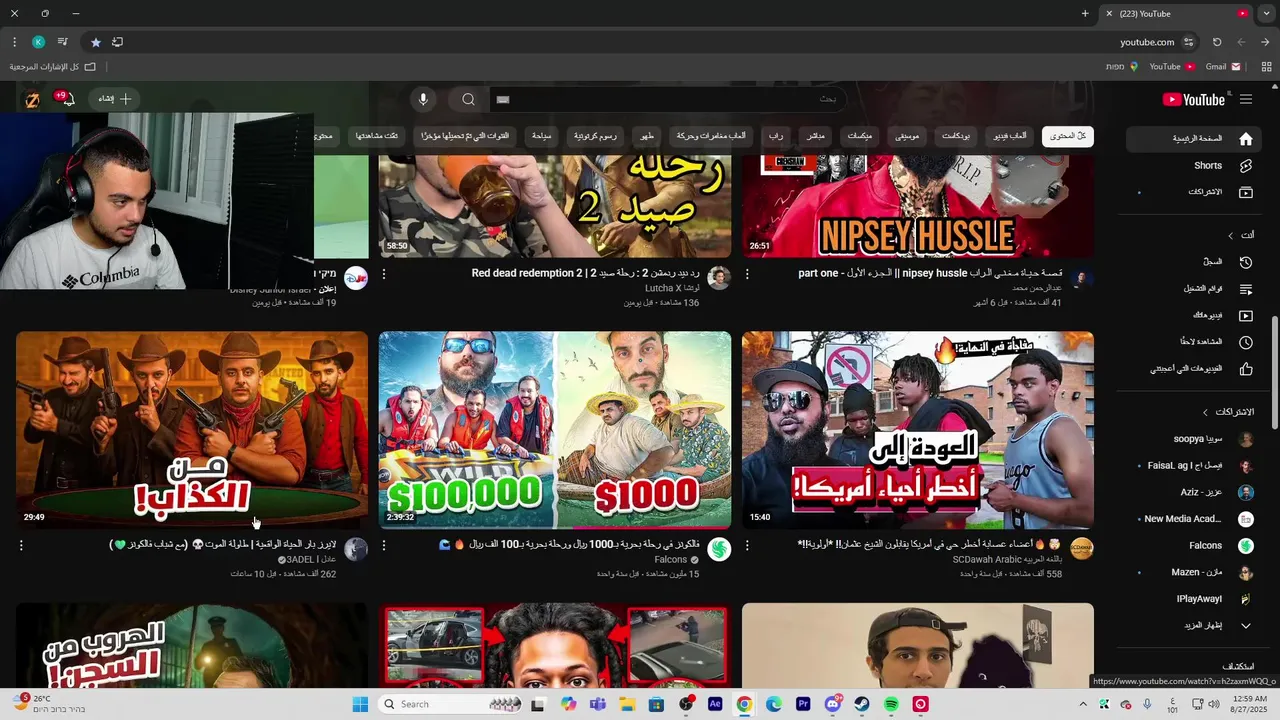Viewport: 1280px width, 720px height.
Task: Open the رحلة صيد 2 video thumbnail
Action: click(555, 207)
